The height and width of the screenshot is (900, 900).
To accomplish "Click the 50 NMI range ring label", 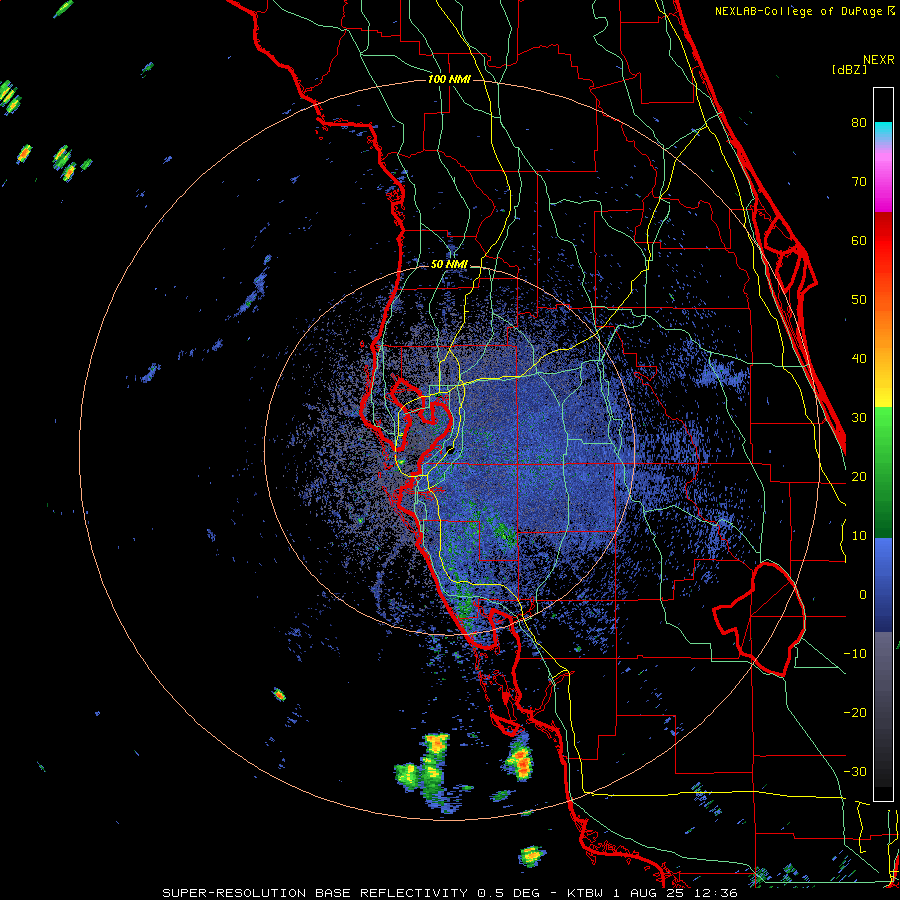I will [x=449, y=265].
